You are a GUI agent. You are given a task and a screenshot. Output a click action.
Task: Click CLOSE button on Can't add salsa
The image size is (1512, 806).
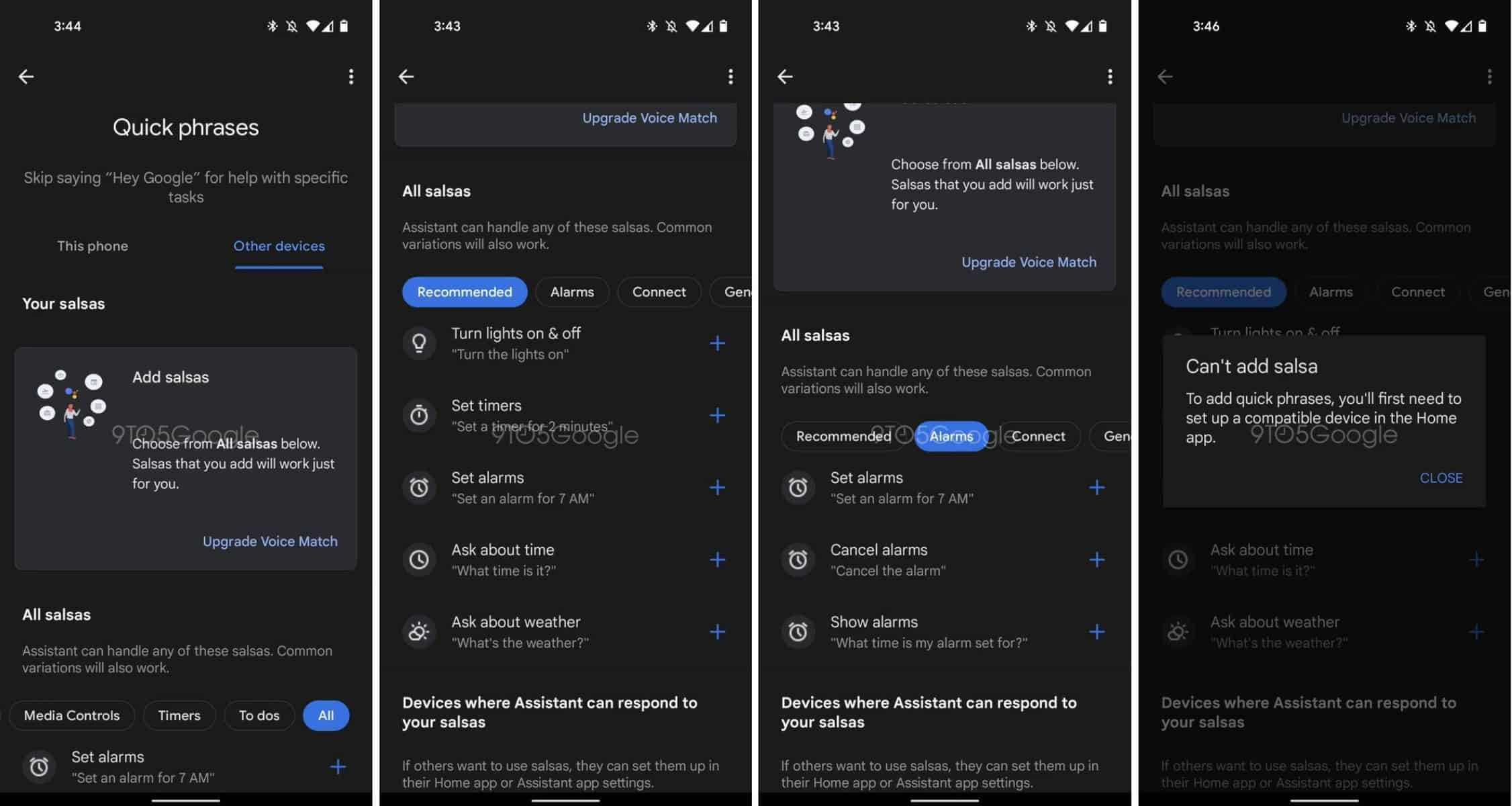[x=1442, y=478]
